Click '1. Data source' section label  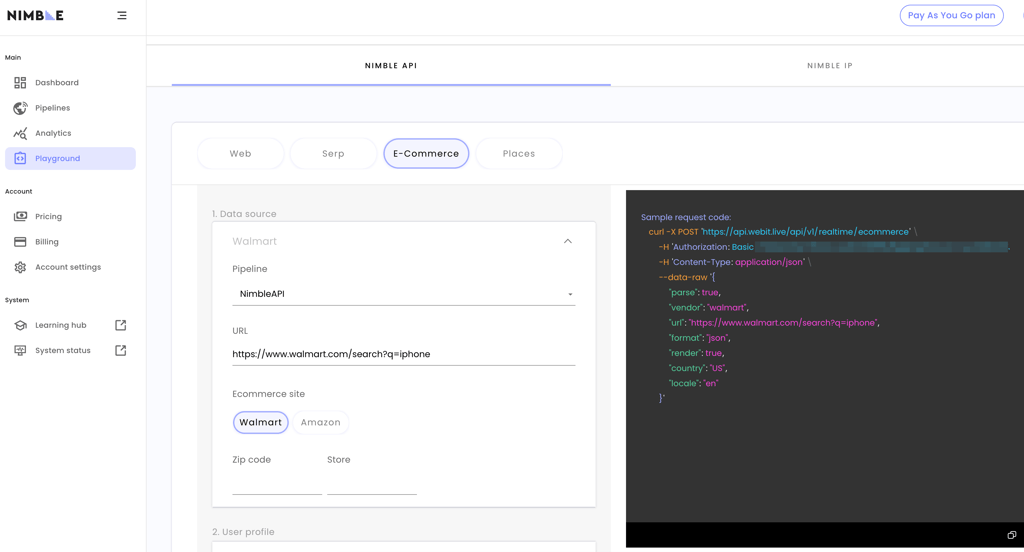pos(244,214)
